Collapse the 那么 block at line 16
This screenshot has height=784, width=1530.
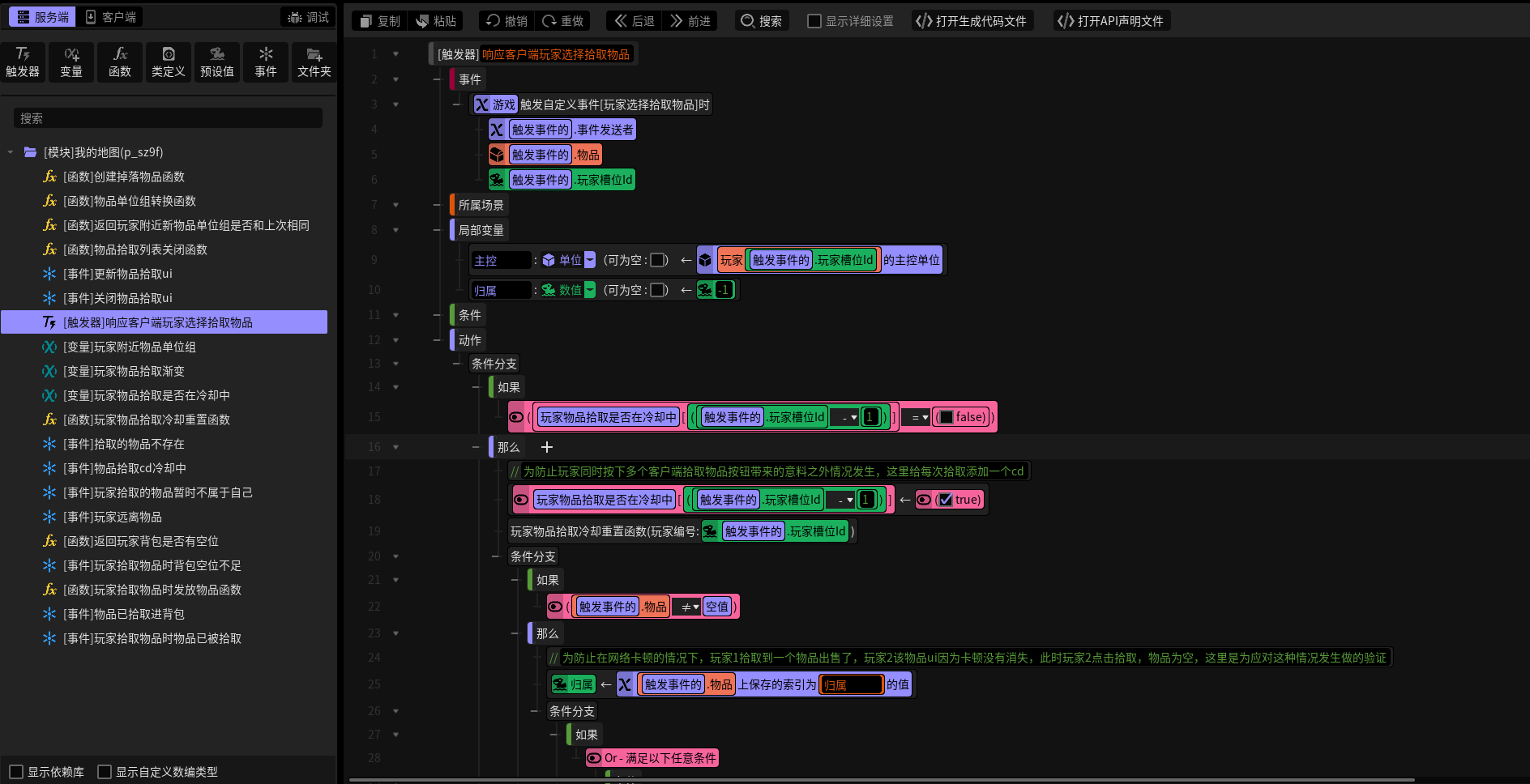(x=395, y=447)
